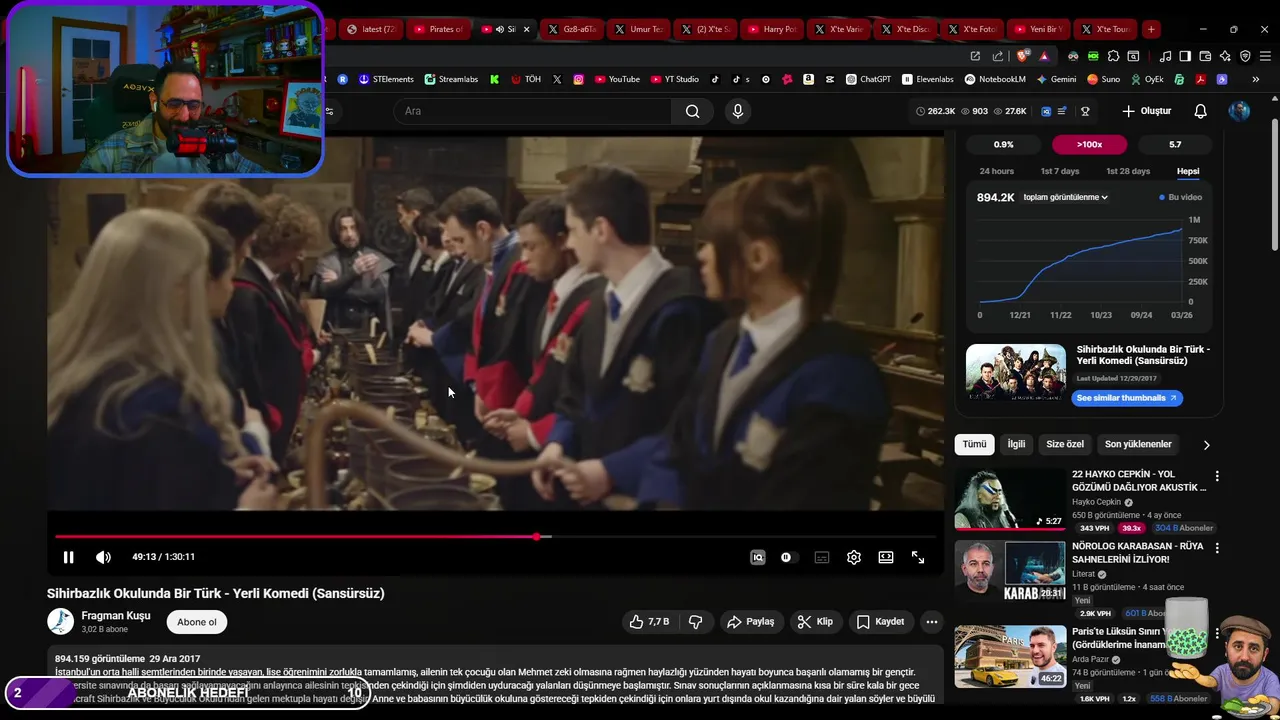The height and width of the screenshot is (720, 1280).
Task: Open YouTube bookmark in bookmarks bar
Action: click(x=617, y=79)
